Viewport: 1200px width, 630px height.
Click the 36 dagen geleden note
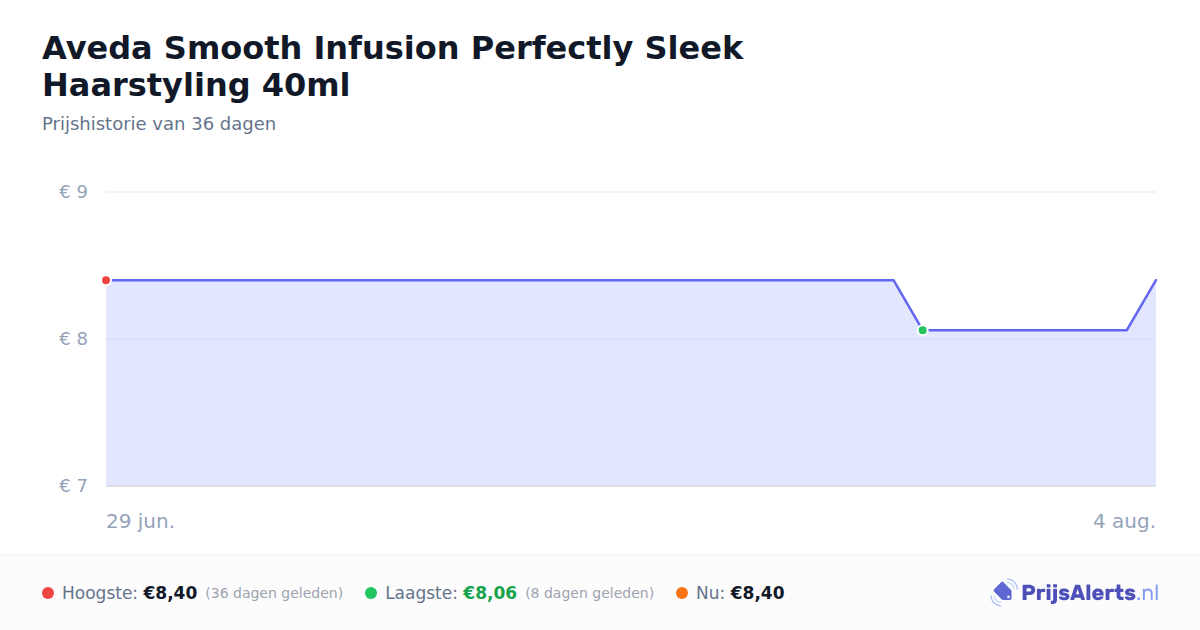[x=274, y=593]
